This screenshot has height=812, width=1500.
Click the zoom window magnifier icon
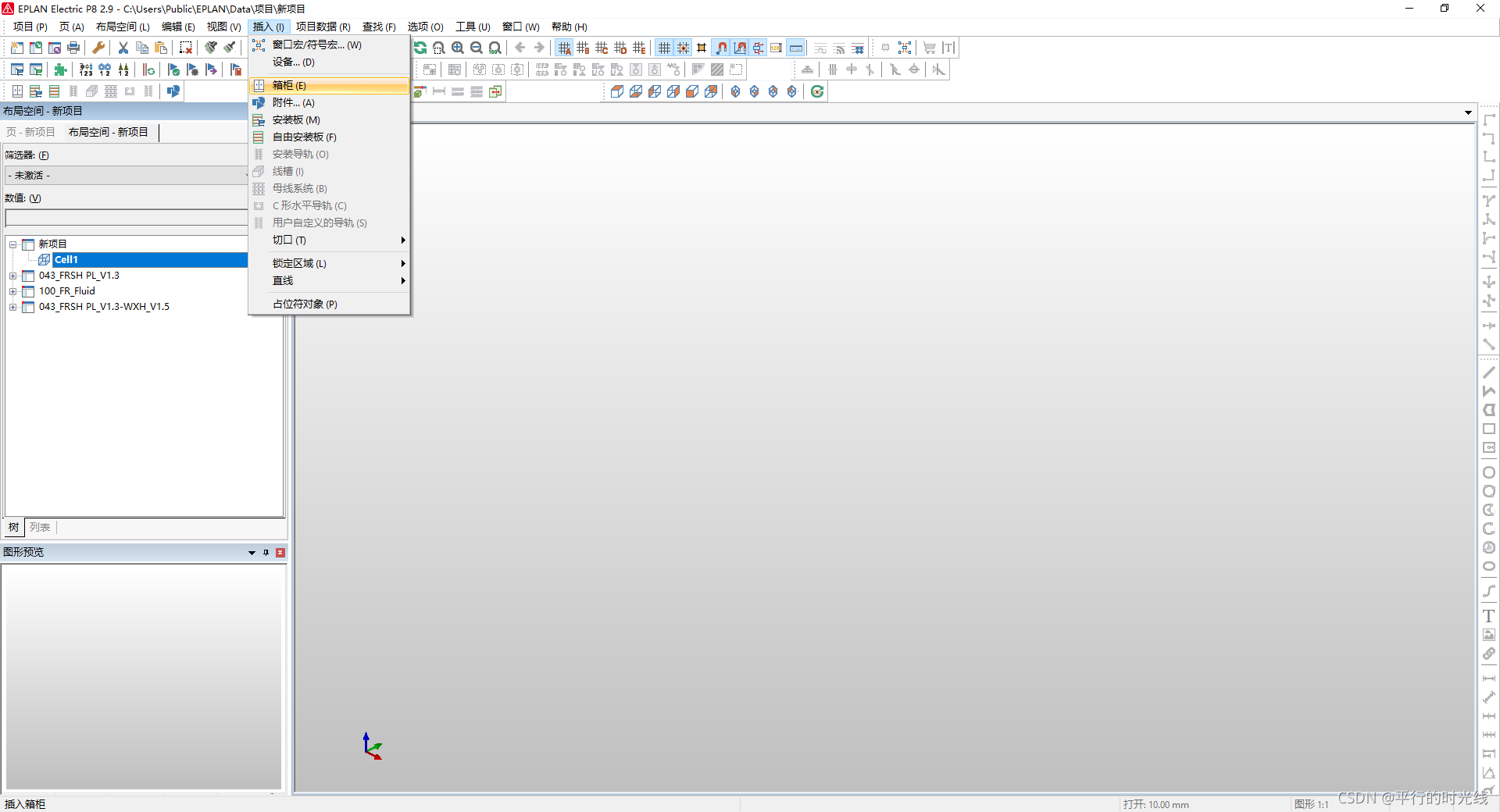(x=439, y=48)
